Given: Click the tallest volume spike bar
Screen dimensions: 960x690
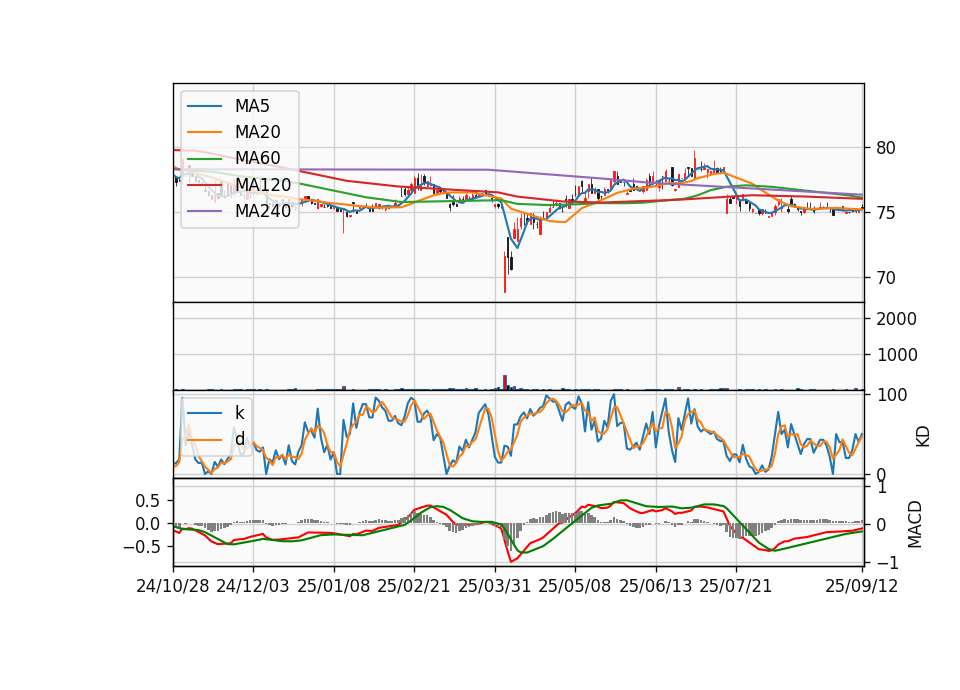Looking at the screenshot, I should coord(505,382).
